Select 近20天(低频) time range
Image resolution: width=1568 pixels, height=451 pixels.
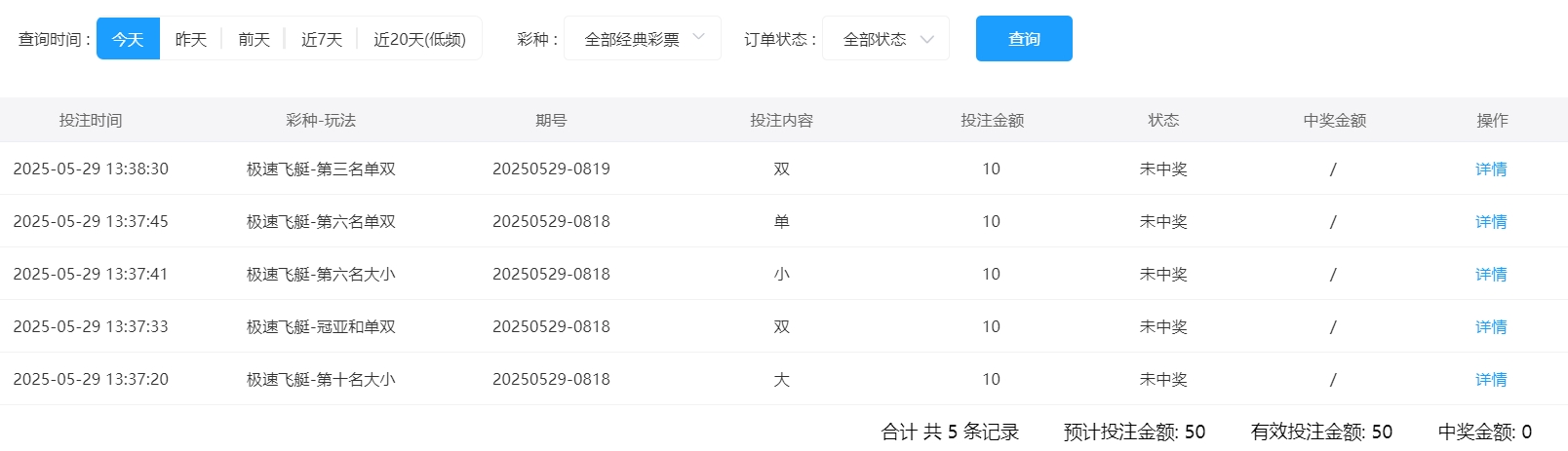[x=419, y=39]
